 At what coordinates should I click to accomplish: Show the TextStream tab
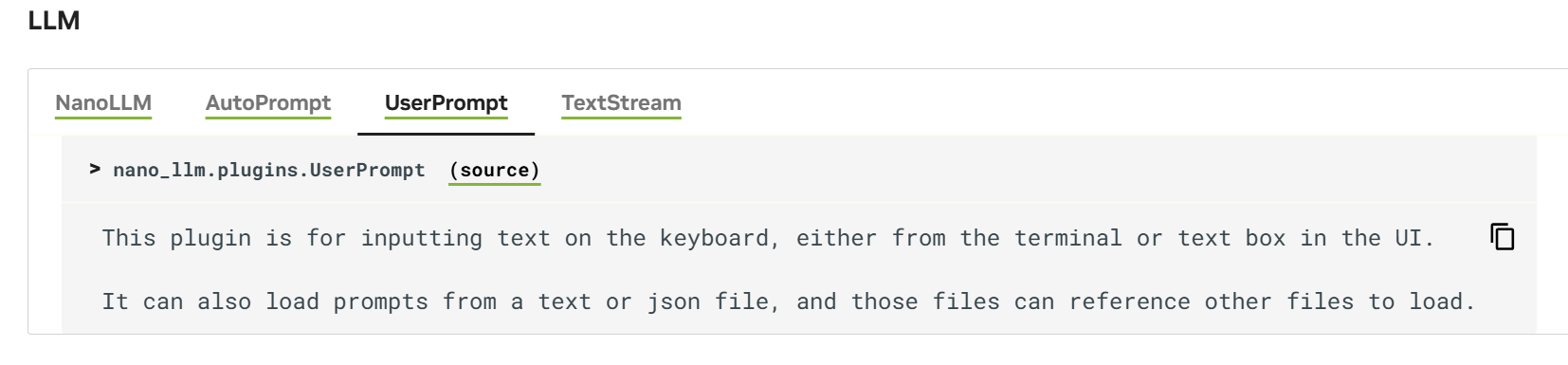(x=621, y=103)
